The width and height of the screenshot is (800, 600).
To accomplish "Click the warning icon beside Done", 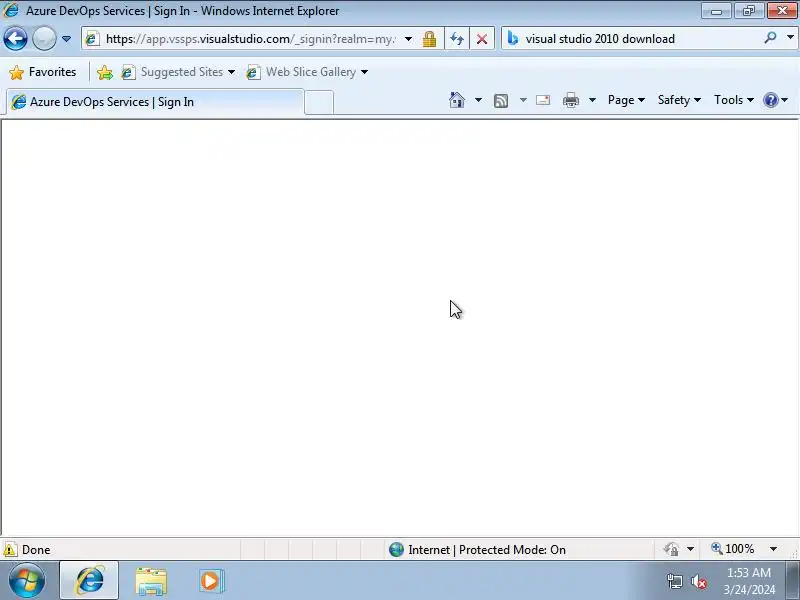I will coord(10,549).
